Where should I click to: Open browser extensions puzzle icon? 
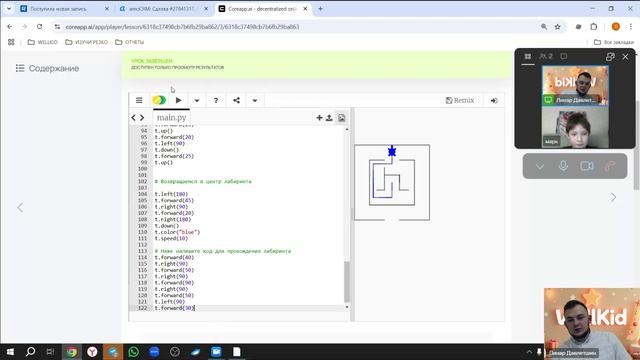(x=594, y=27)
